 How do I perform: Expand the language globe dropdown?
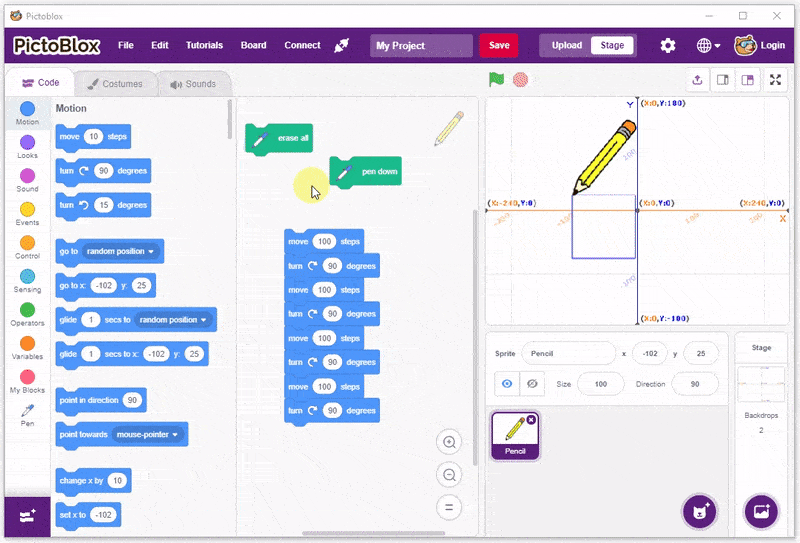point(708,45)
